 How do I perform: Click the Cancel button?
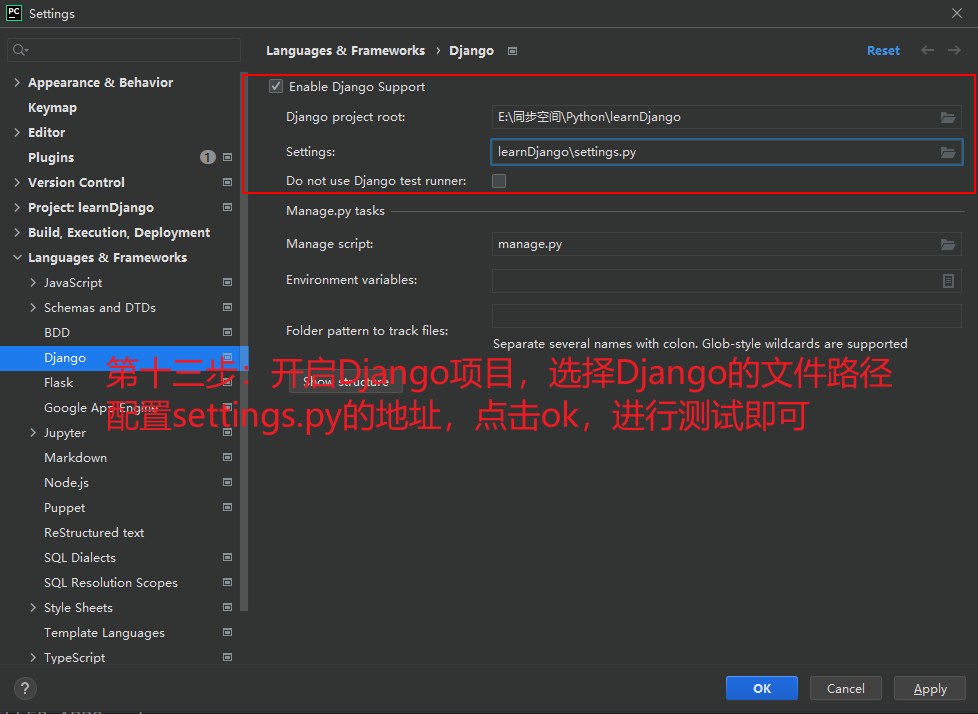pos(846,688)
